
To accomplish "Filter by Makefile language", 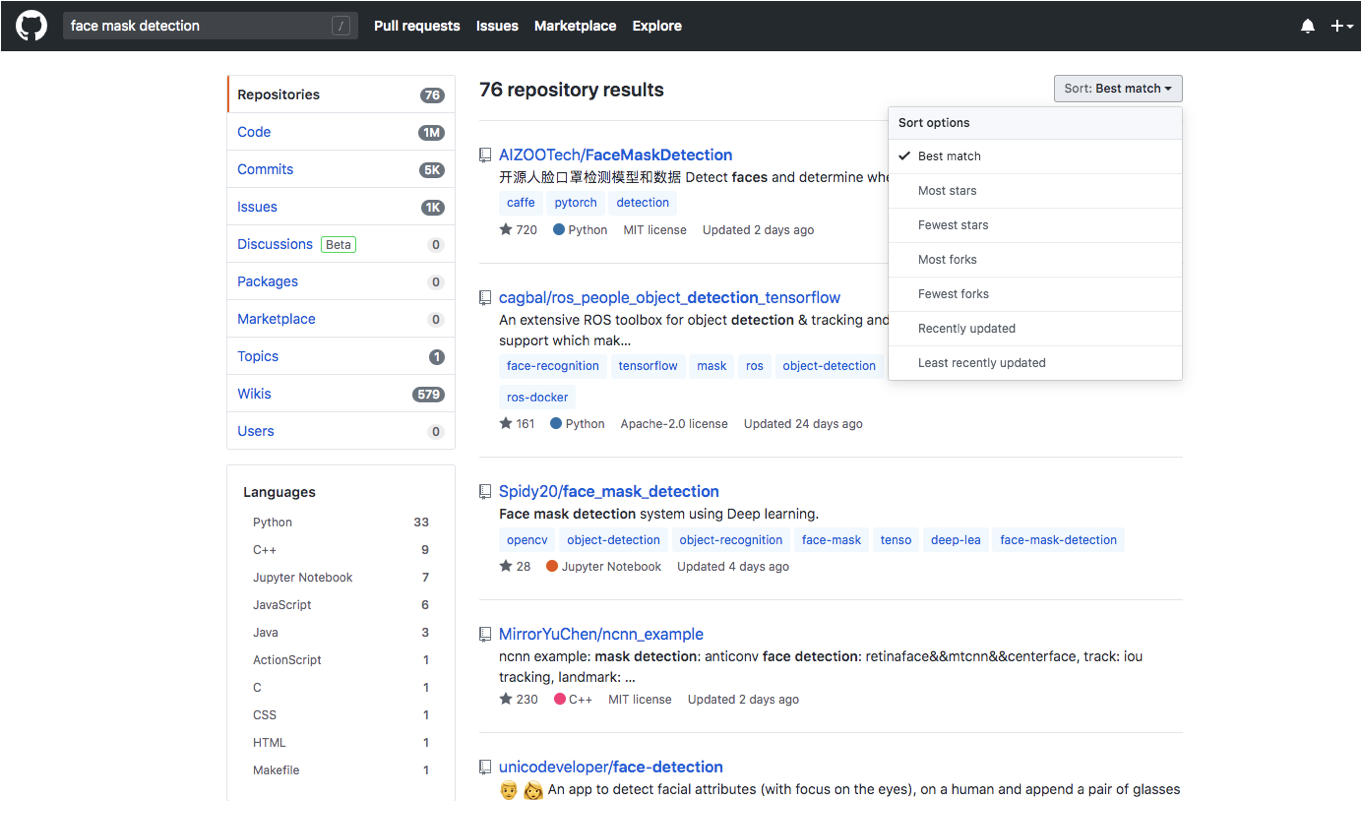I will (x=341, y=770).
